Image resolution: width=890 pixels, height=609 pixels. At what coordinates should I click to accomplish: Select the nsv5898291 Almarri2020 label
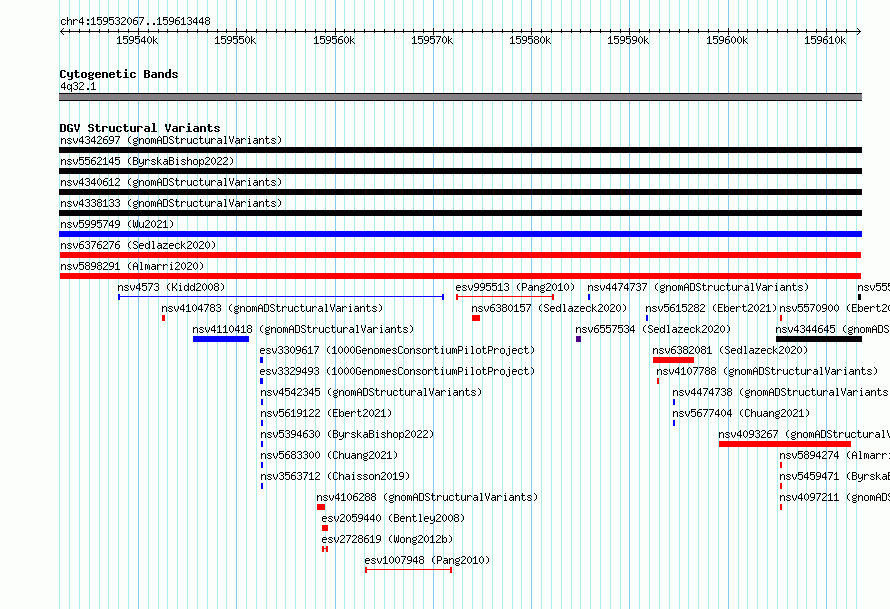coord(132,266)
